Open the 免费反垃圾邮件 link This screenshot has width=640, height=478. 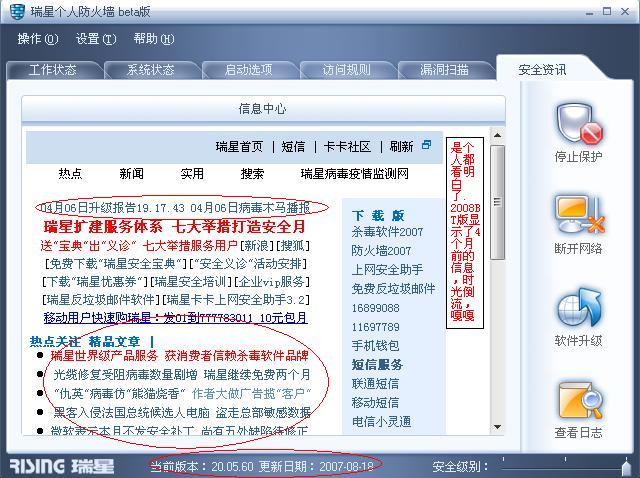[x=393, y=289]
